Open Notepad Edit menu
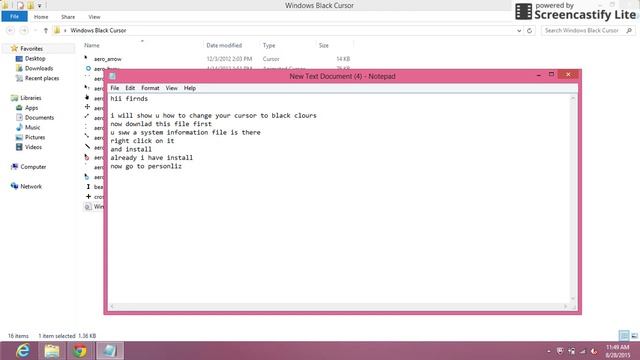 click(130, 88)
